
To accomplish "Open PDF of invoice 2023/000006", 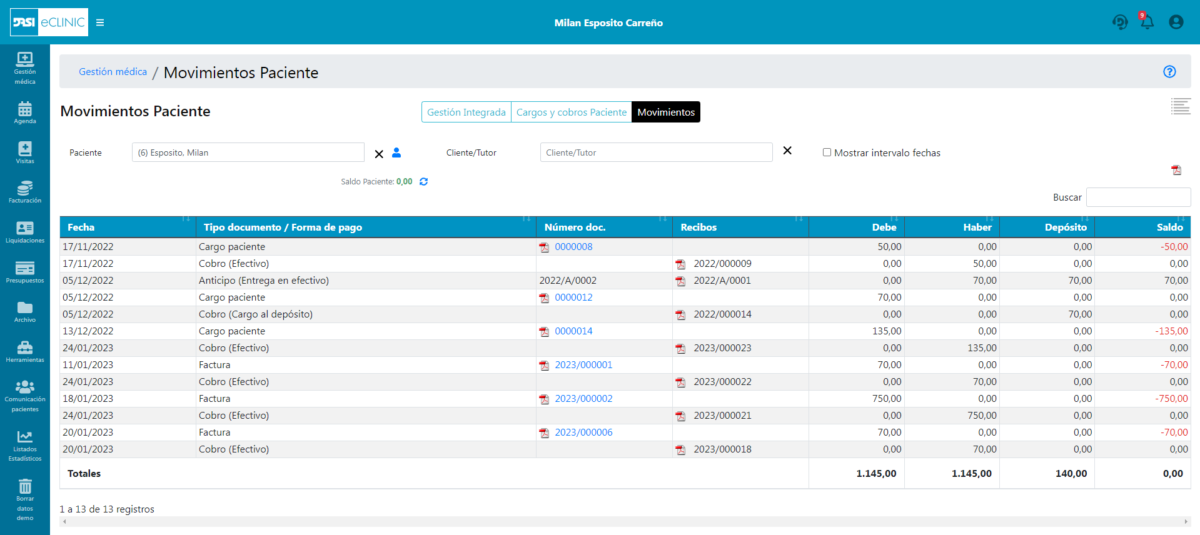I will [x=544, y=433].
